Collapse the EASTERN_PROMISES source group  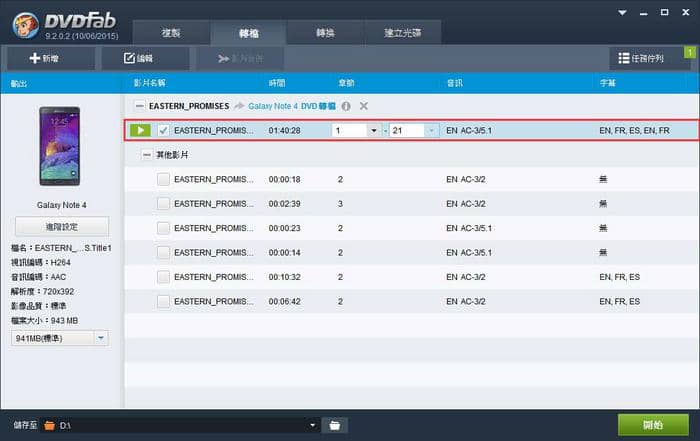[140, 106]
